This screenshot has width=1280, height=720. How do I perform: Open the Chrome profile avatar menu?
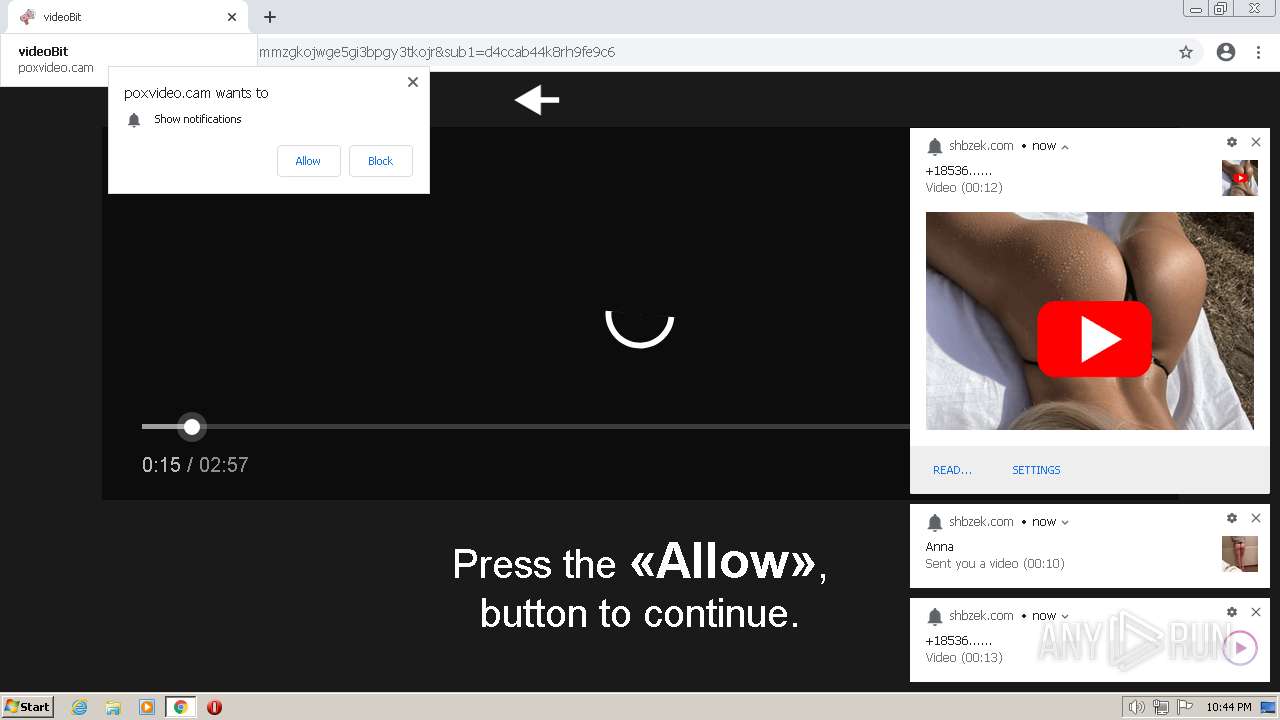(1226, 52)
